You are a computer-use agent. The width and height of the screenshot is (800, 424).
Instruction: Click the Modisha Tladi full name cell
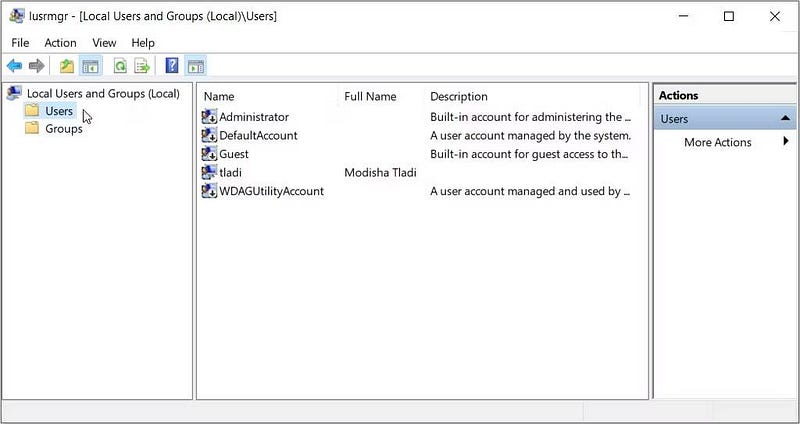pos(380,172)
